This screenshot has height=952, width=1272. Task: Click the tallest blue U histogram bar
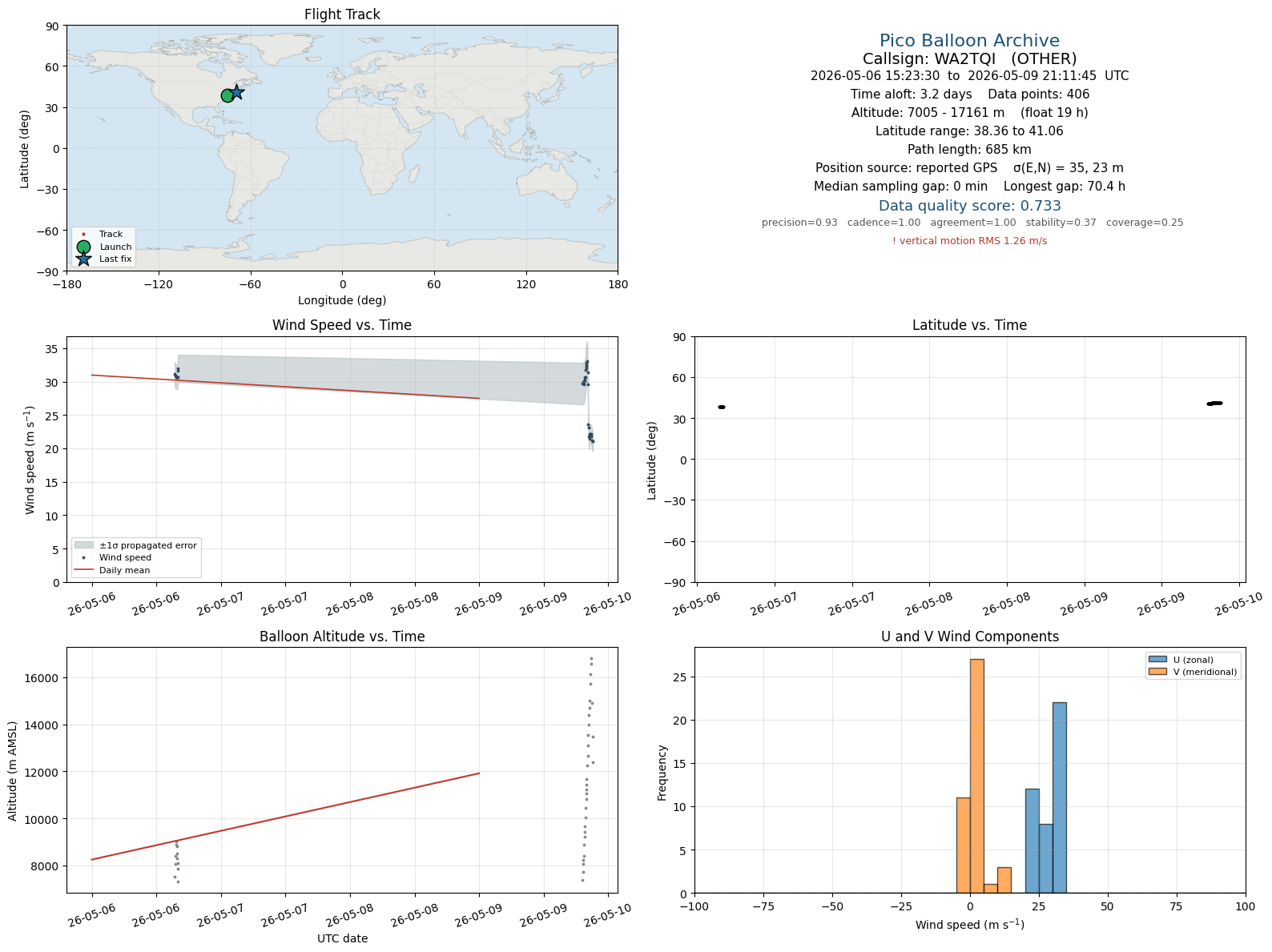1060,797
